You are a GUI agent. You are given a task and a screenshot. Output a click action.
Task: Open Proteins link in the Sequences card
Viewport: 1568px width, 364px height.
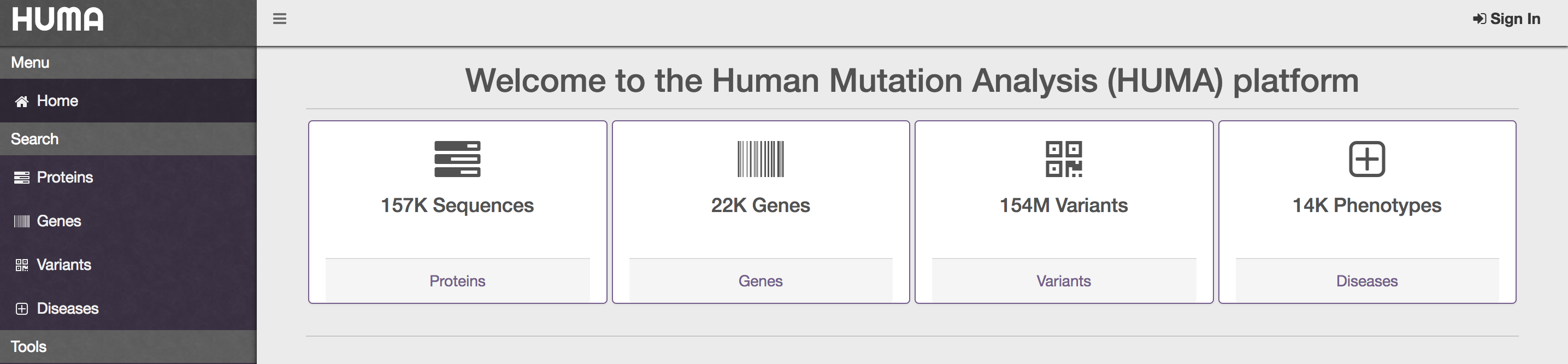pos(457,280)
